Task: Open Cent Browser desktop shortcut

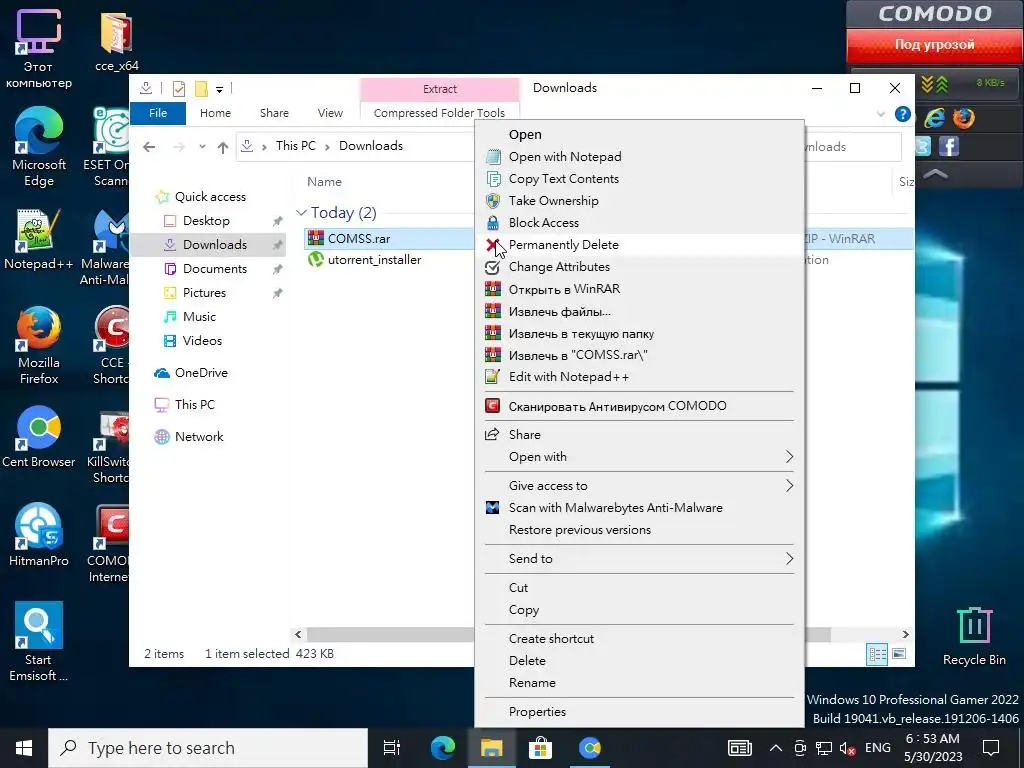Action: pos(39,437)
